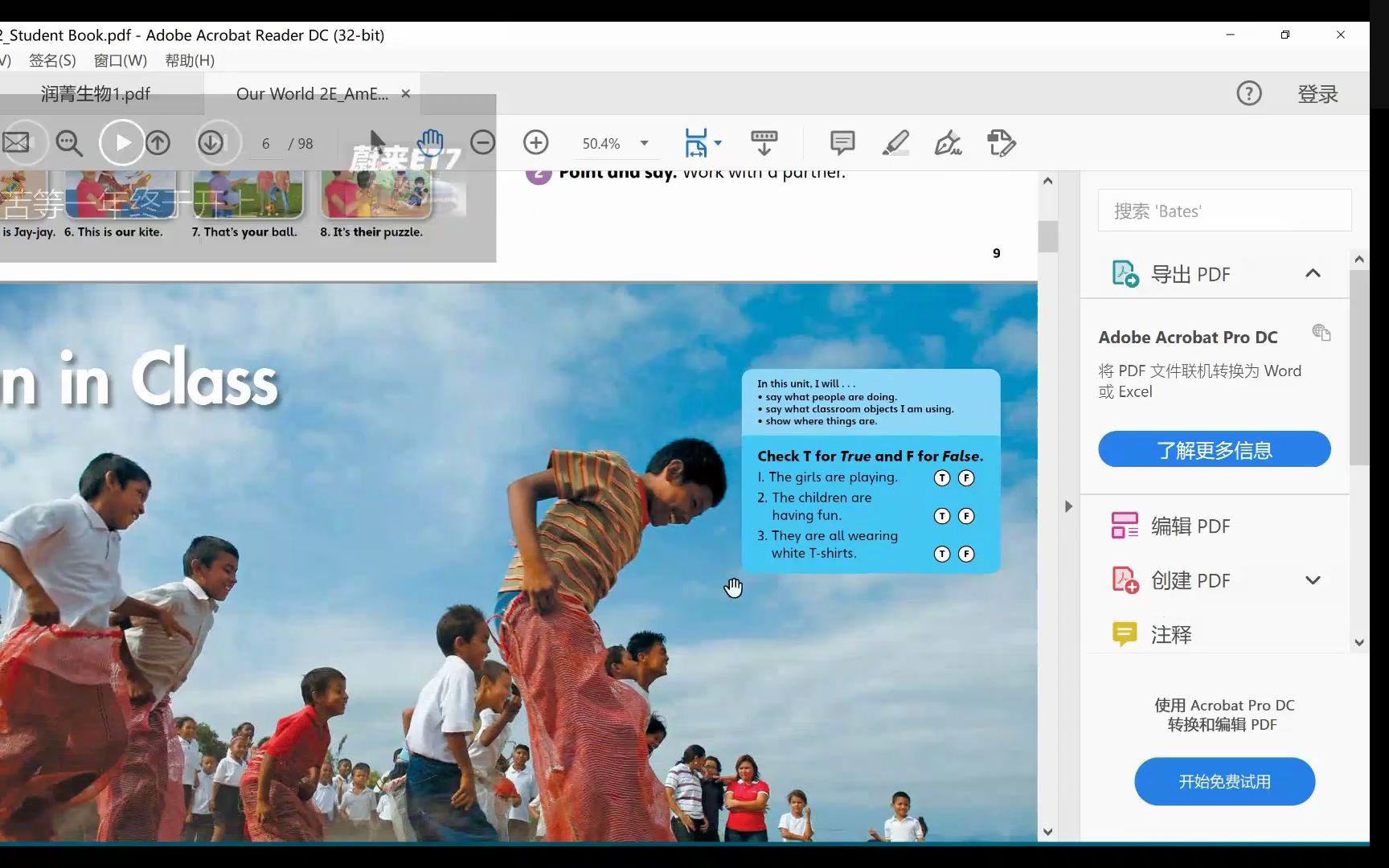Click the 登录 sign-in link

1317,94
